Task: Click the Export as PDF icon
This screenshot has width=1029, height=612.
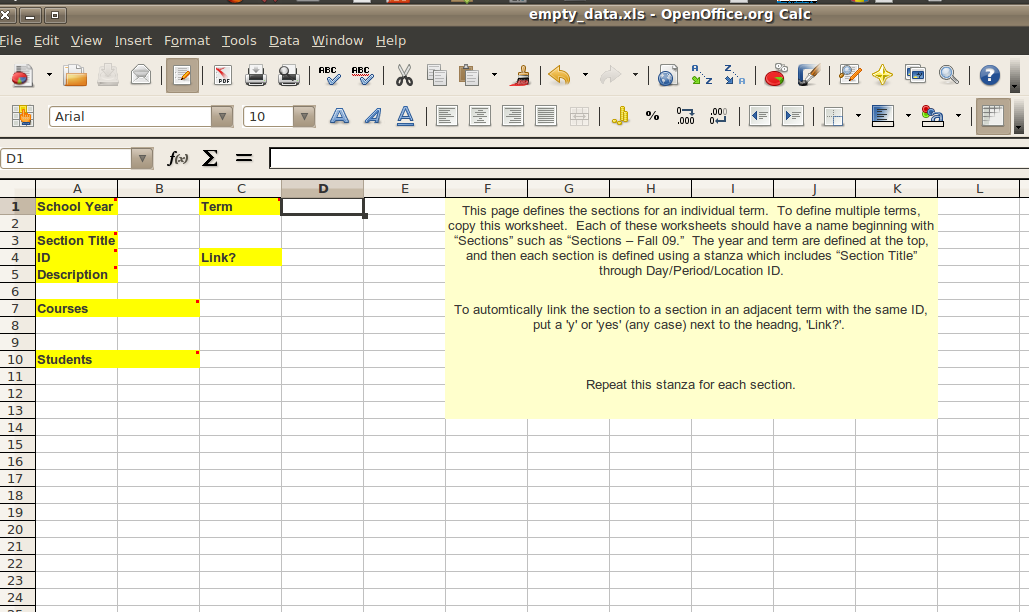Action: point(223,76)
